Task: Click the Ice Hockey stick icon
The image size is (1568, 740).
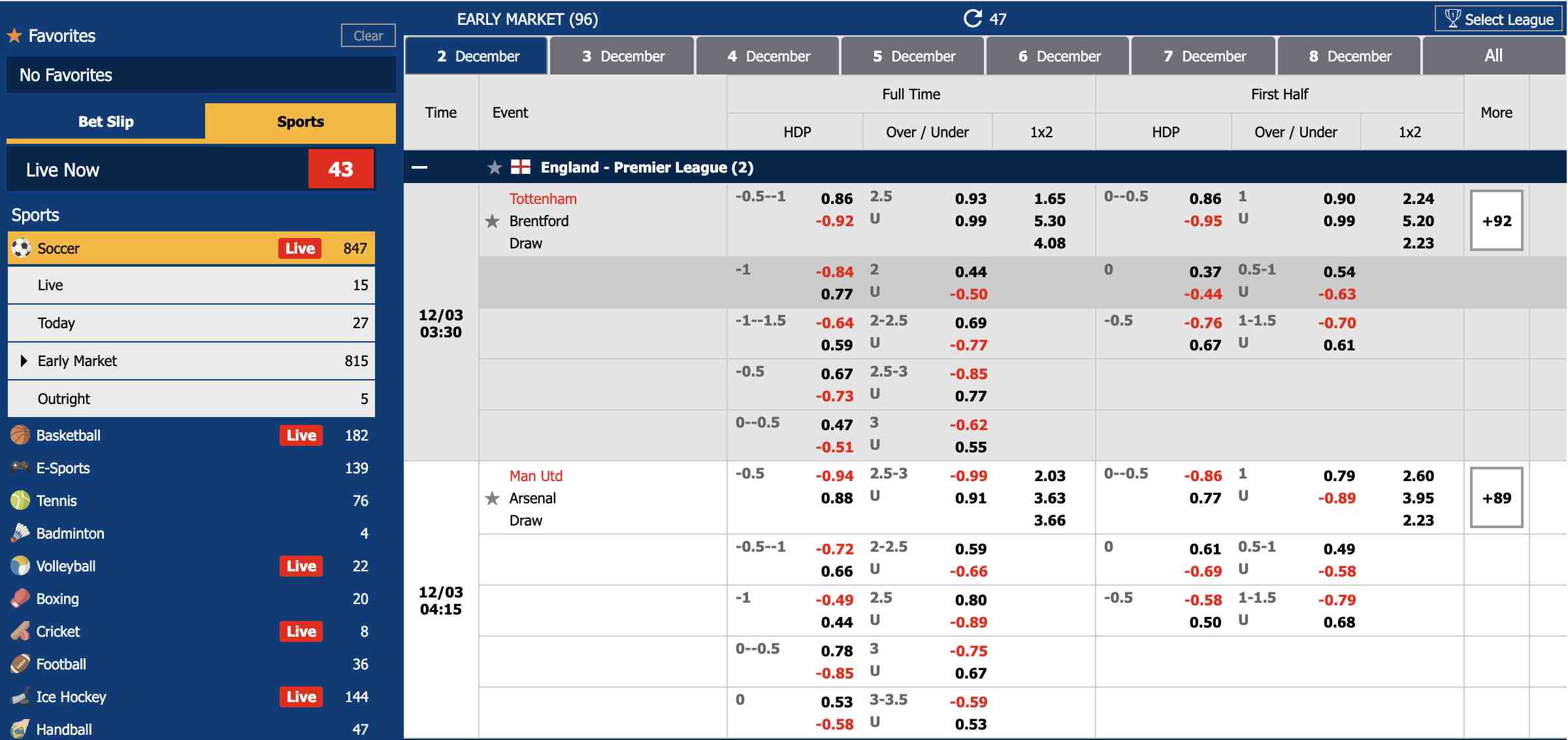Action: [x=20, y=696]
